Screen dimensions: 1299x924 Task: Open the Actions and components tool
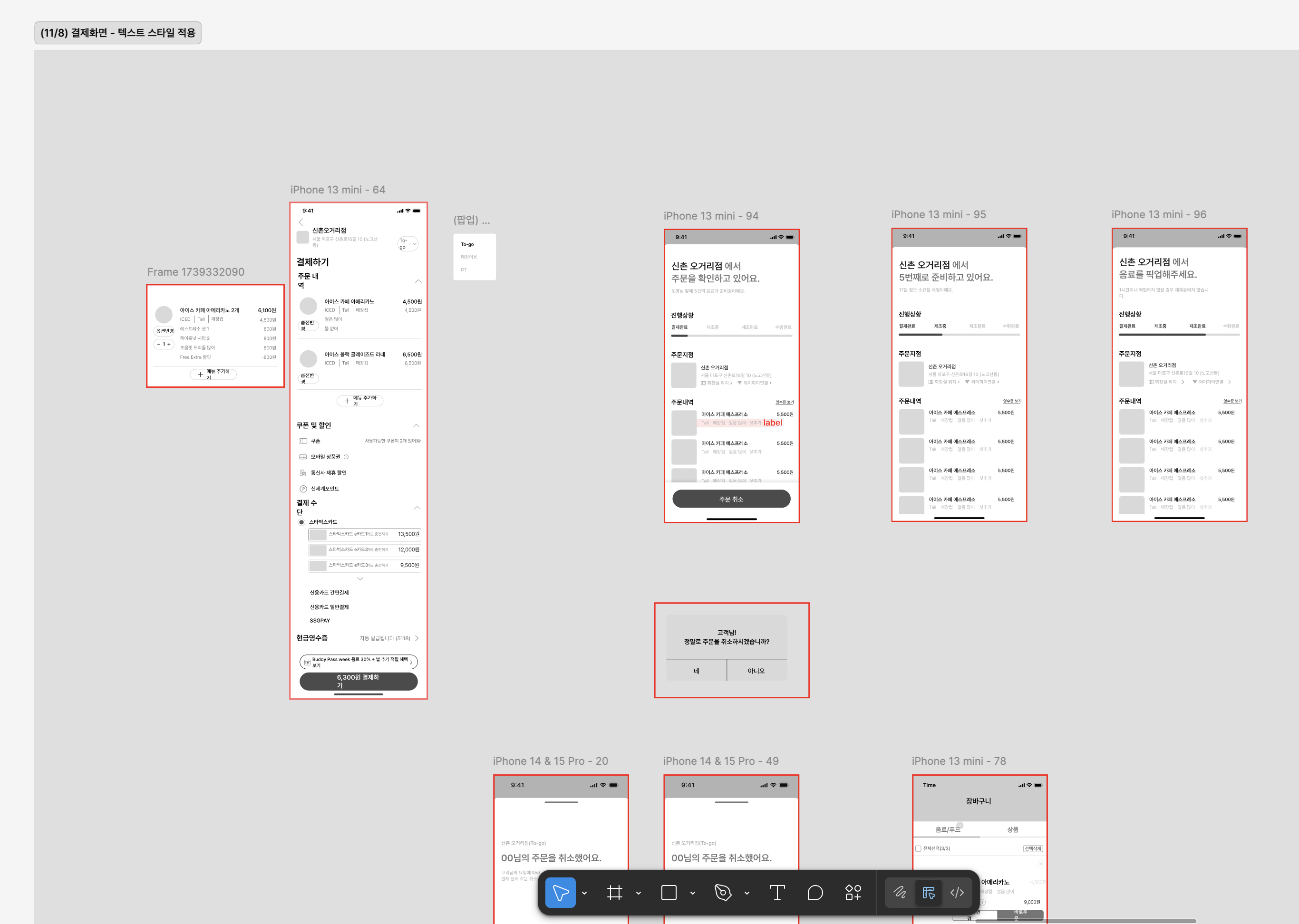[853, 893]
